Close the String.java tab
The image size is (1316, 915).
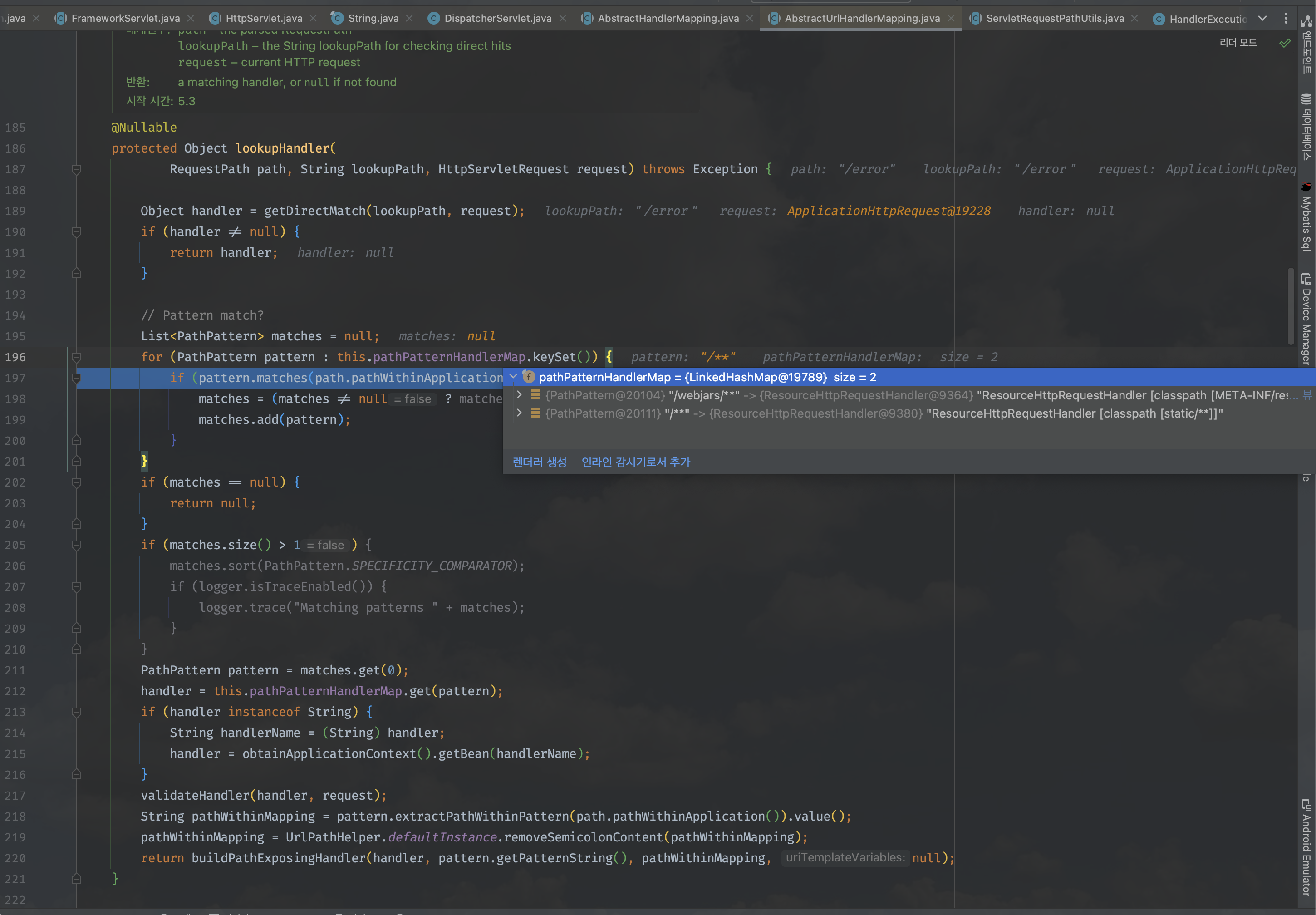point(409,18)
